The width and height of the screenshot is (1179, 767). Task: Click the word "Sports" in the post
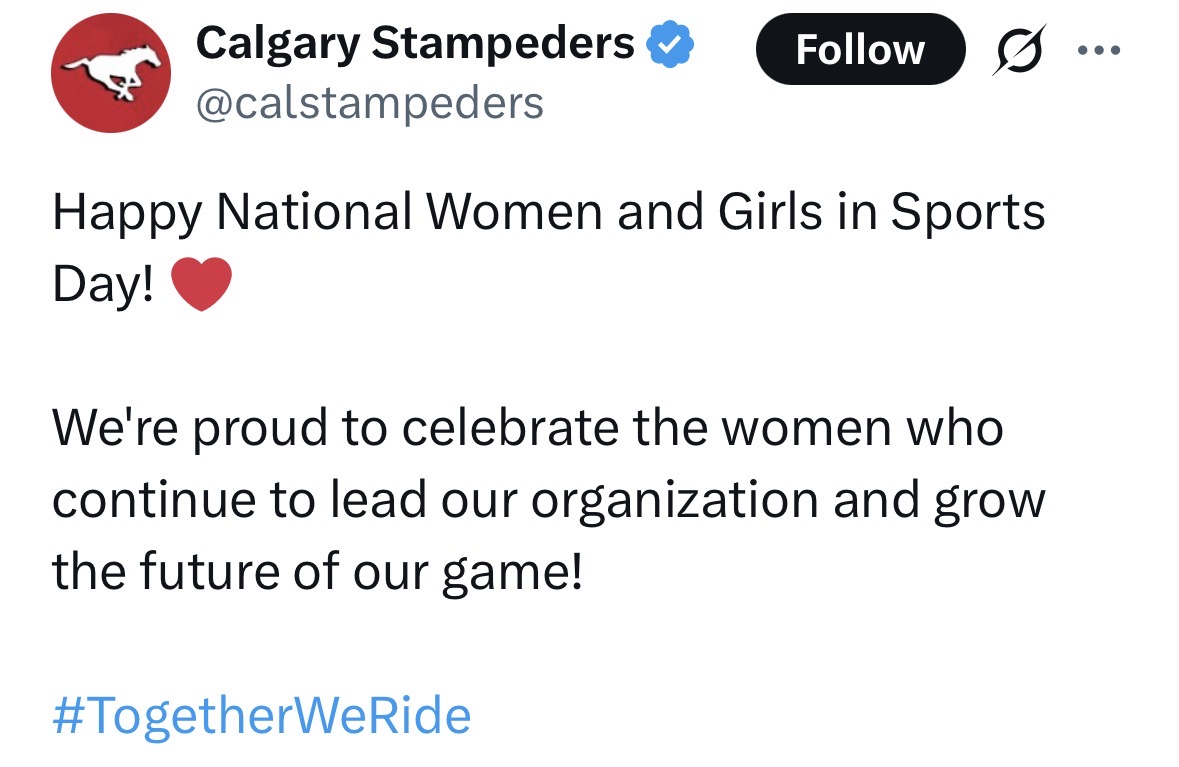coord(967,212)
